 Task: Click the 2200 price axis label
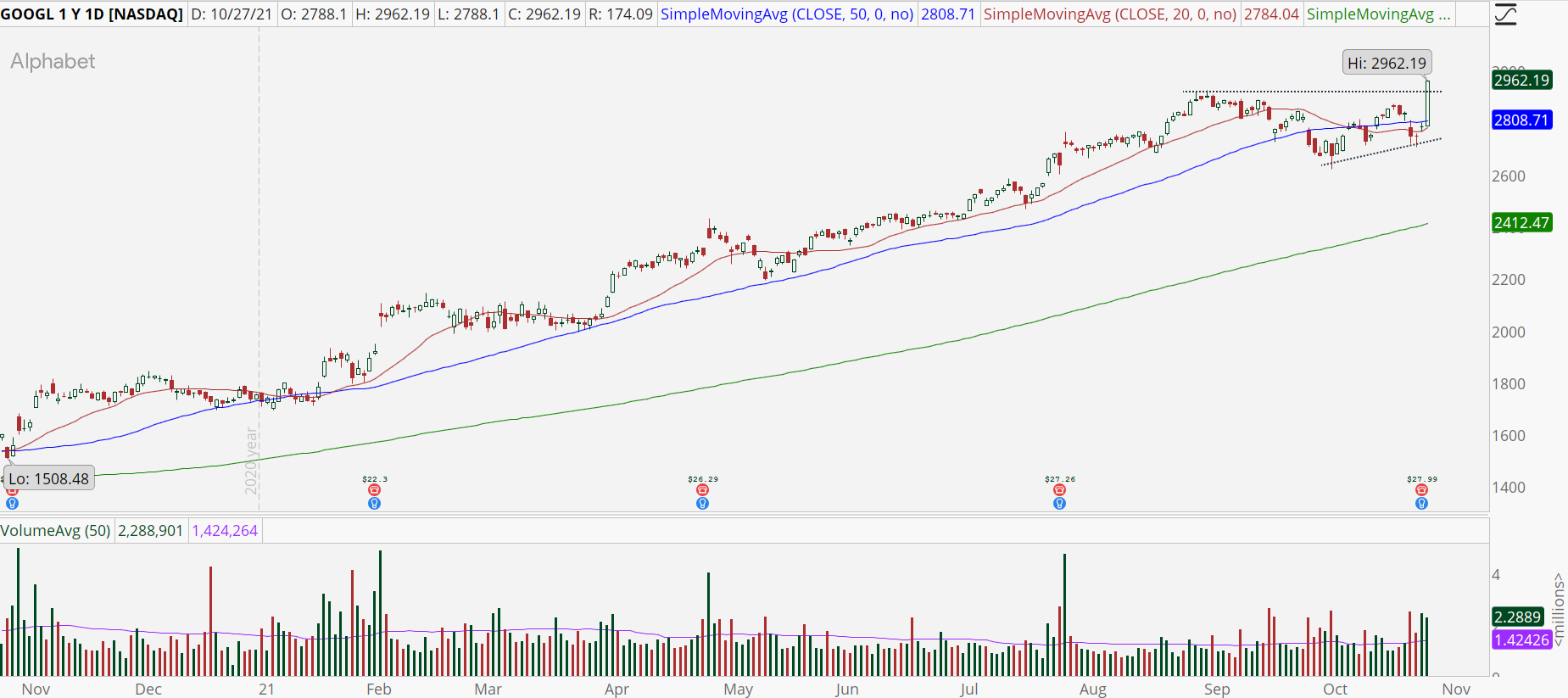1509,279
